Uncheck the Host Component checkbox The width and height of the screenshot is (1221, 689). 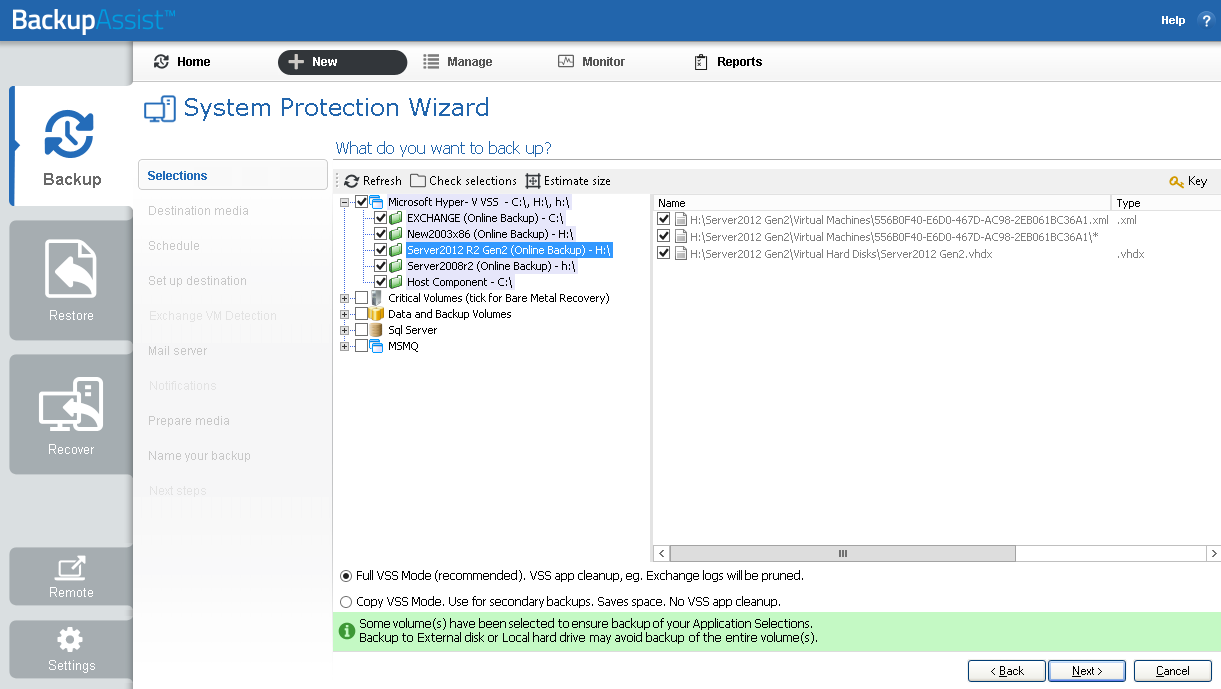pos(381,282)
